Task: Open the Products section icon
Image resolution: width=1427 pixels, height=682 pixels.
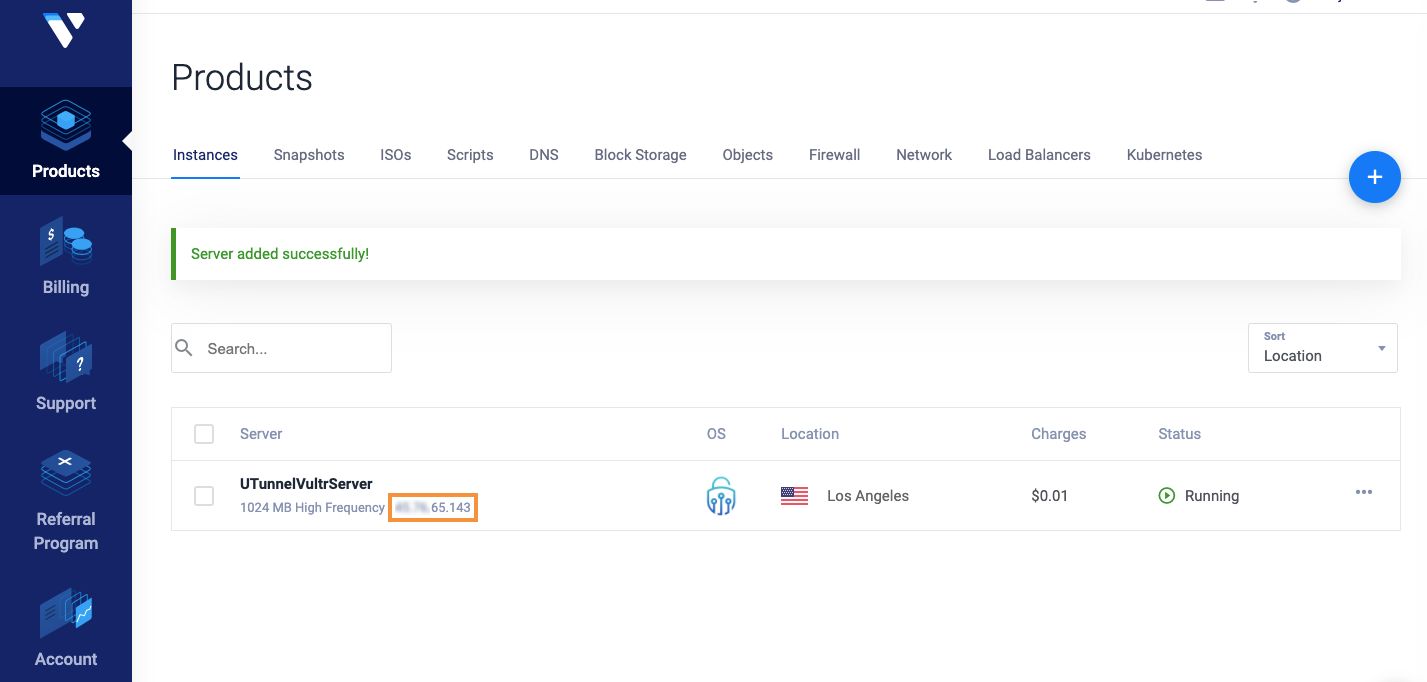Action: (x=66, y=125)
